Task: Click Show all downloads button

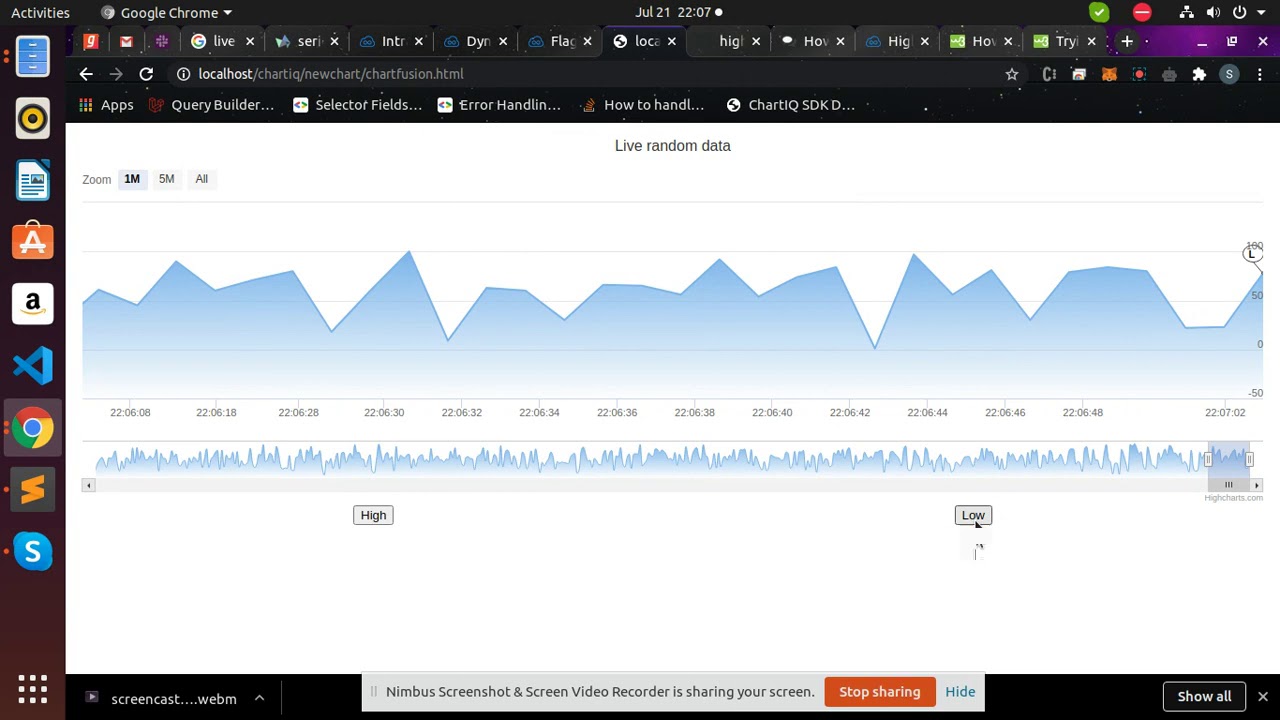Action: (1204, 697)
